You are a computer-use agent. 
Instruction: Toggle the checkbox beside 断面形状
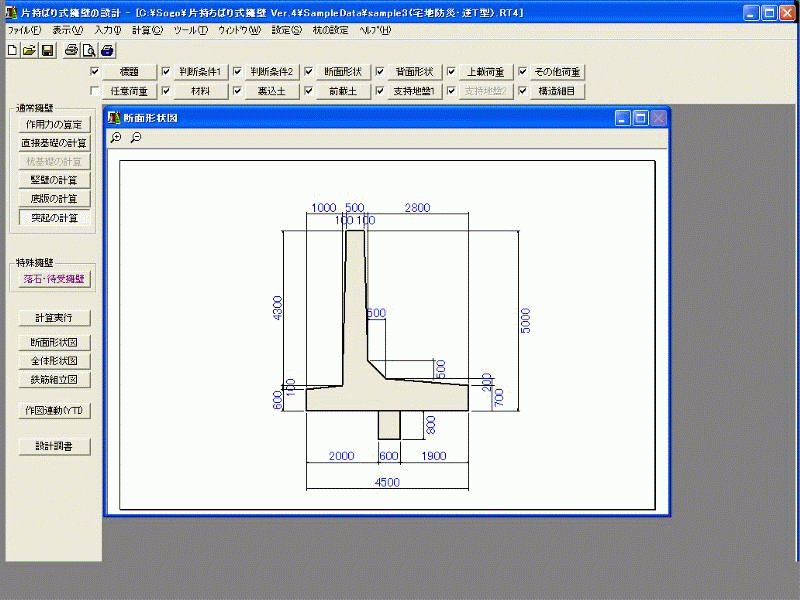pos(308,72)
